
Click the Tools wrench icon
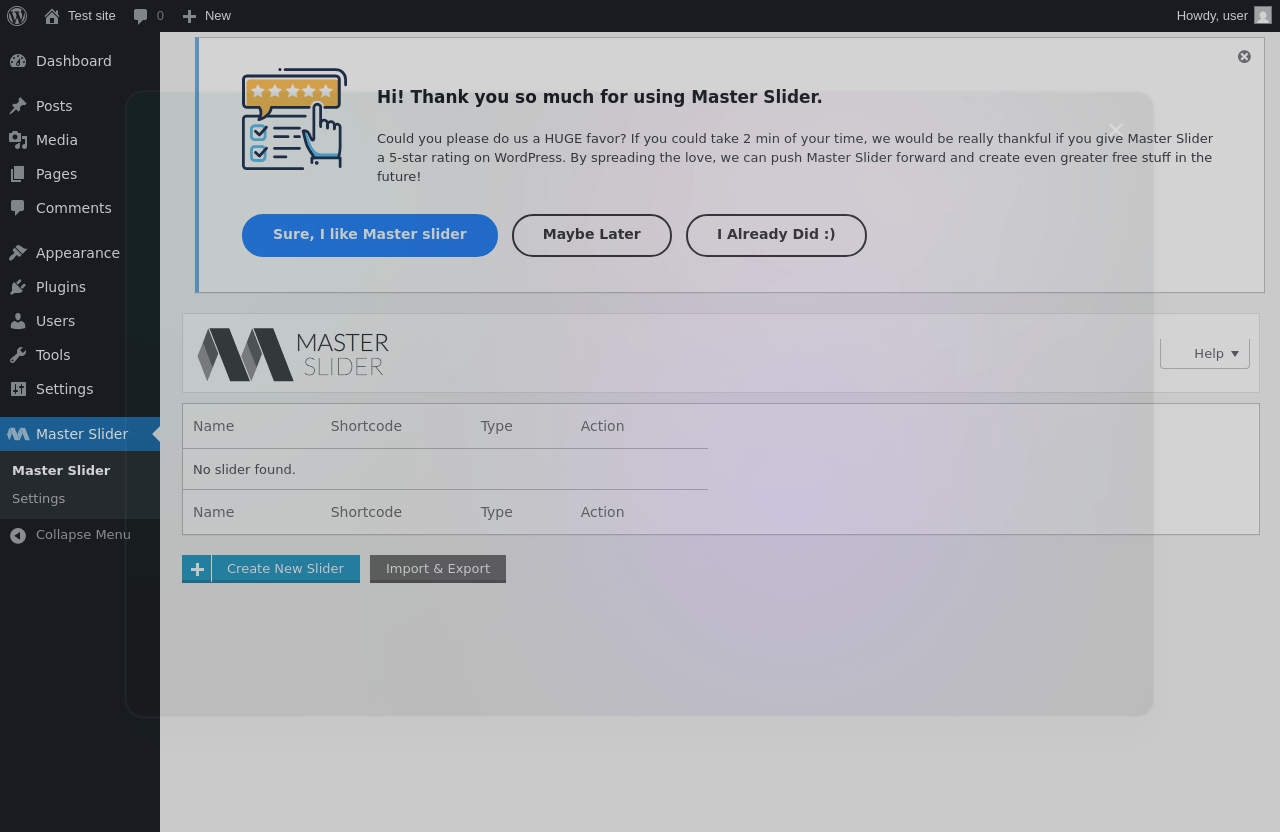18,355
